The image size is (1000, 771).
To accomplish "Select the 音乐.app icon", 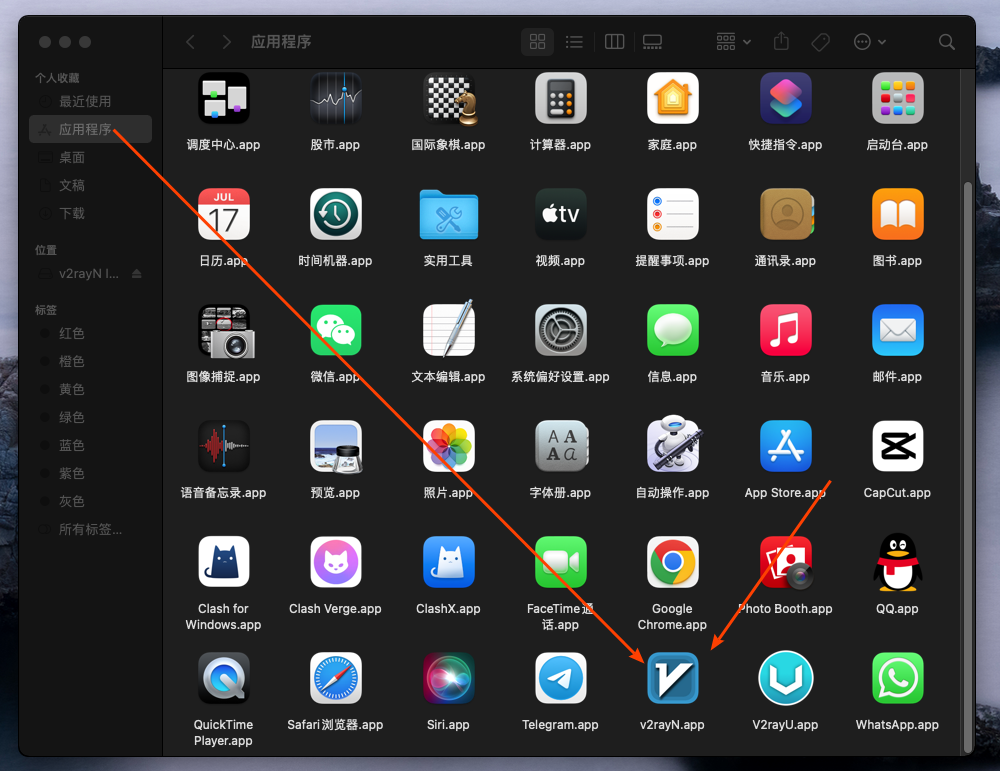I will tap(785, 330).
